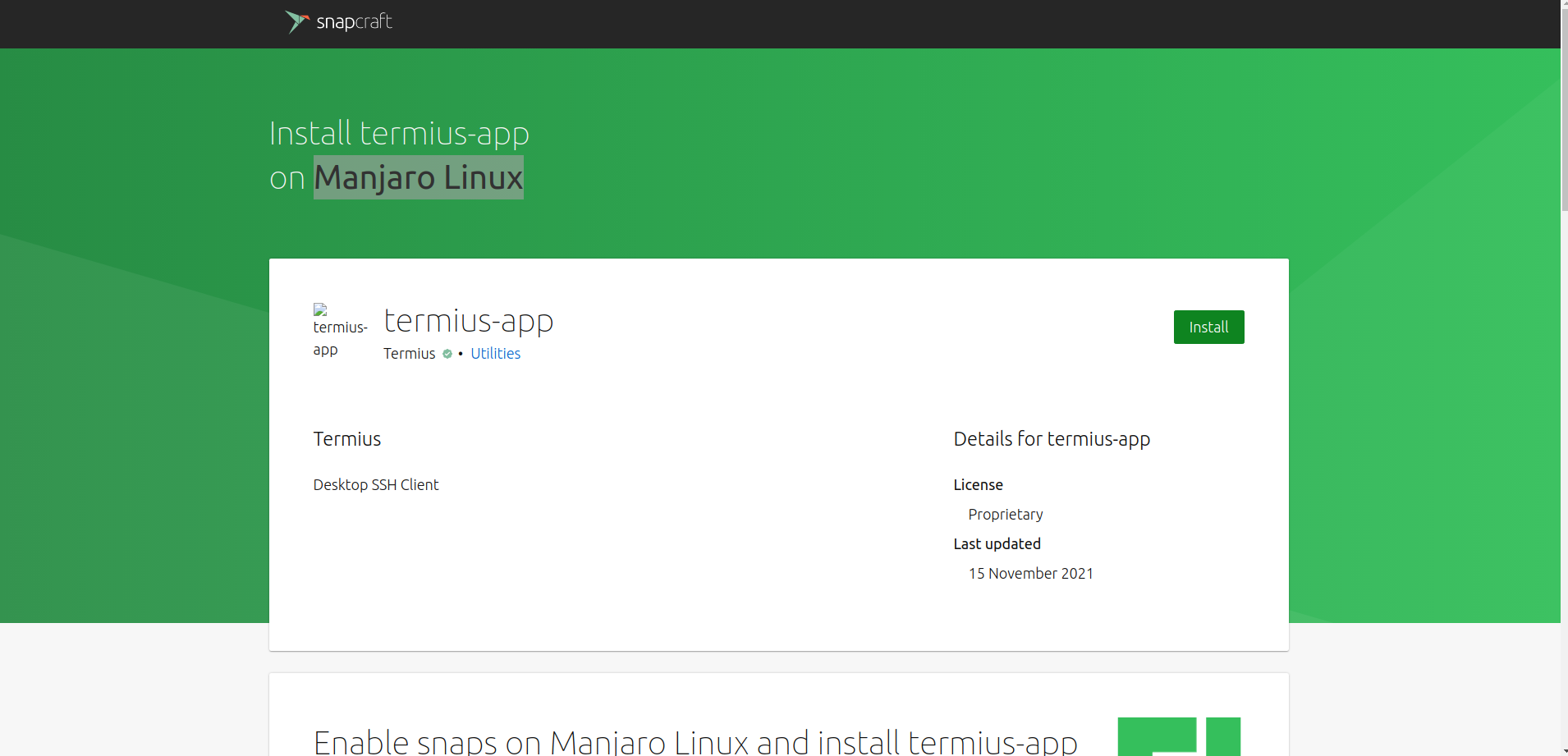This screenshot has width=1568, height=756.
Task: Click the termius-app application icon
Action: pos(340,329)
